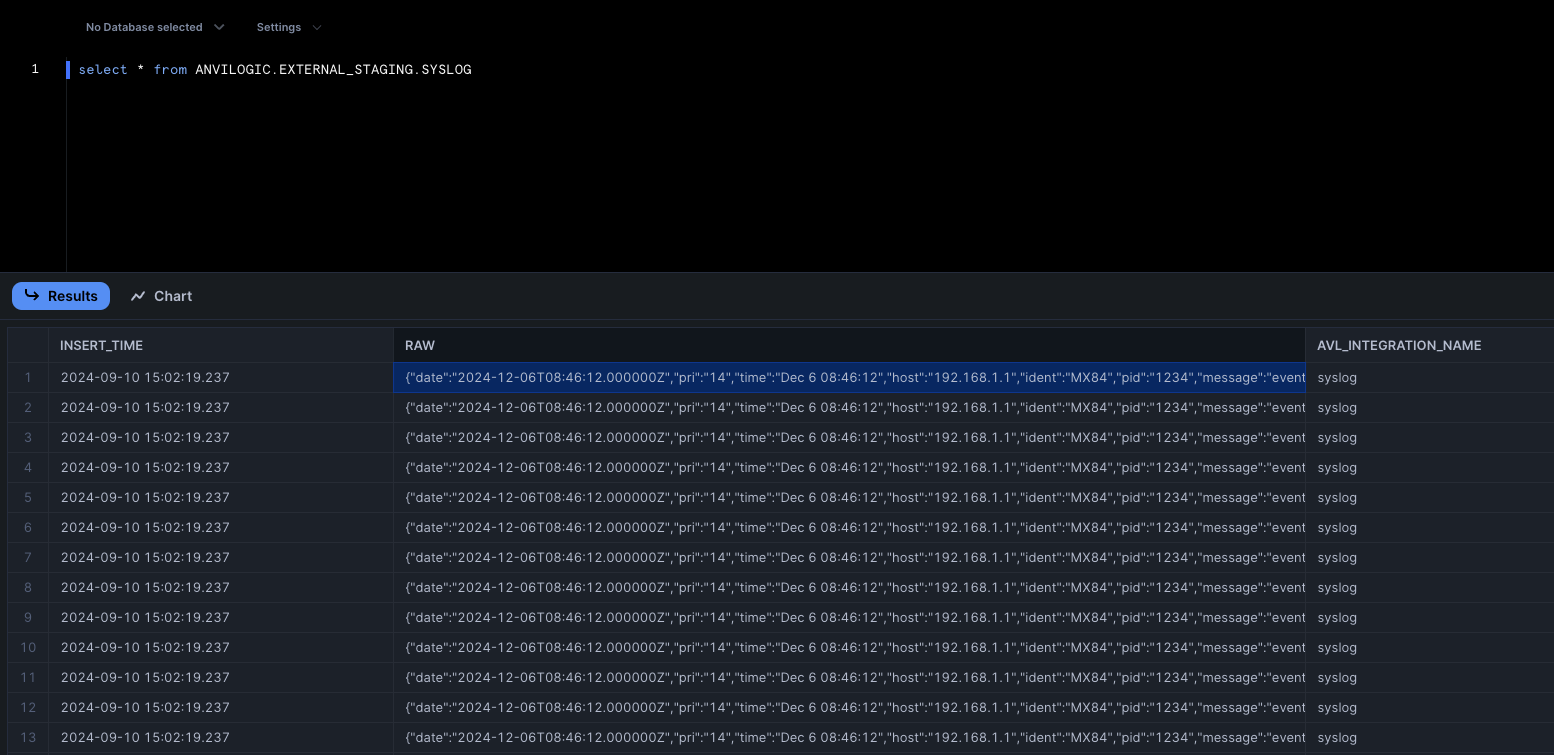The width and height of the screenshot is (1554, 755).
Task: Click the query text in SQL editor
Action: [275, 70]
